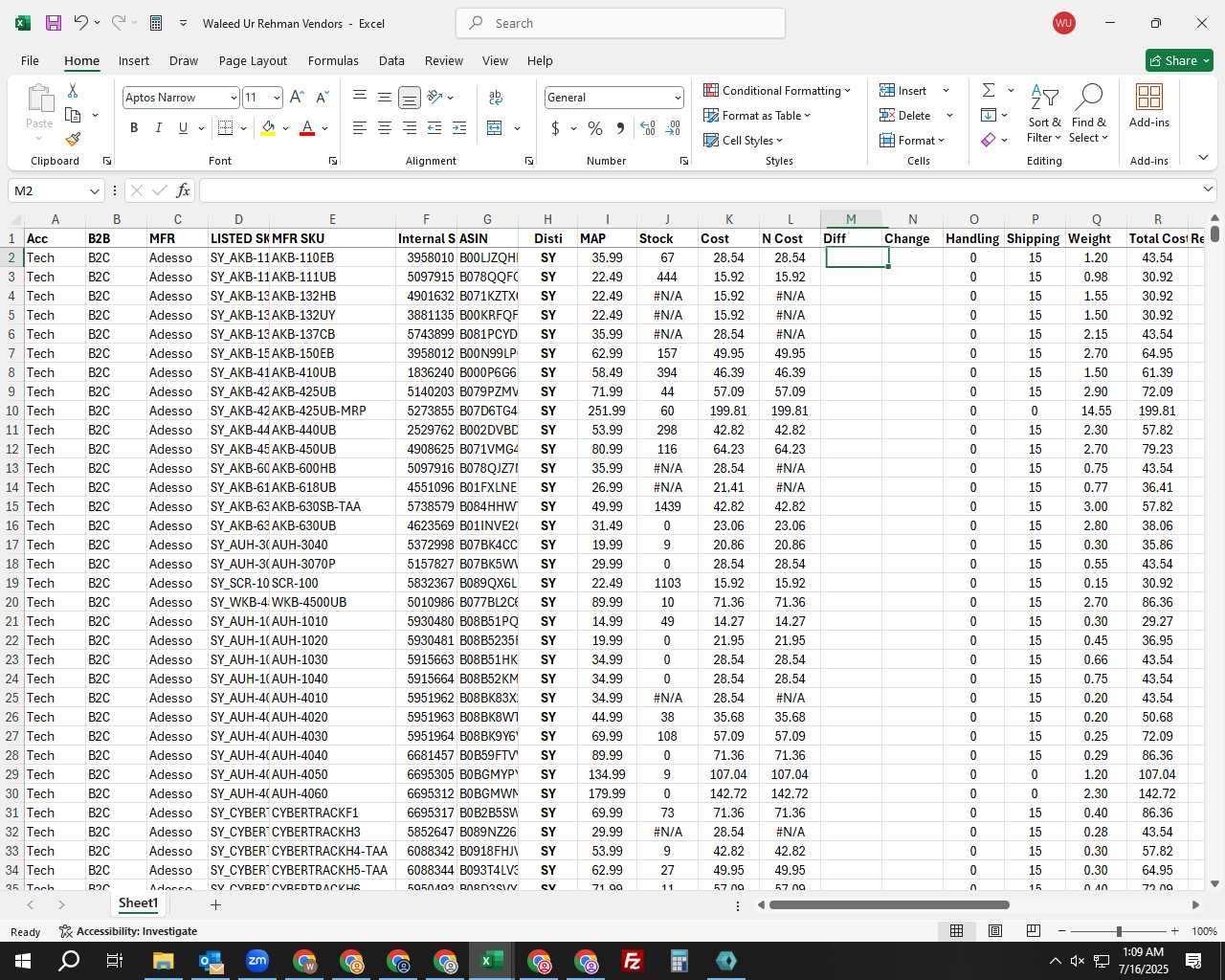This screenshot has height=980, width=1225.
Task: Click the Delete cells button
Action: pos(905,115)
